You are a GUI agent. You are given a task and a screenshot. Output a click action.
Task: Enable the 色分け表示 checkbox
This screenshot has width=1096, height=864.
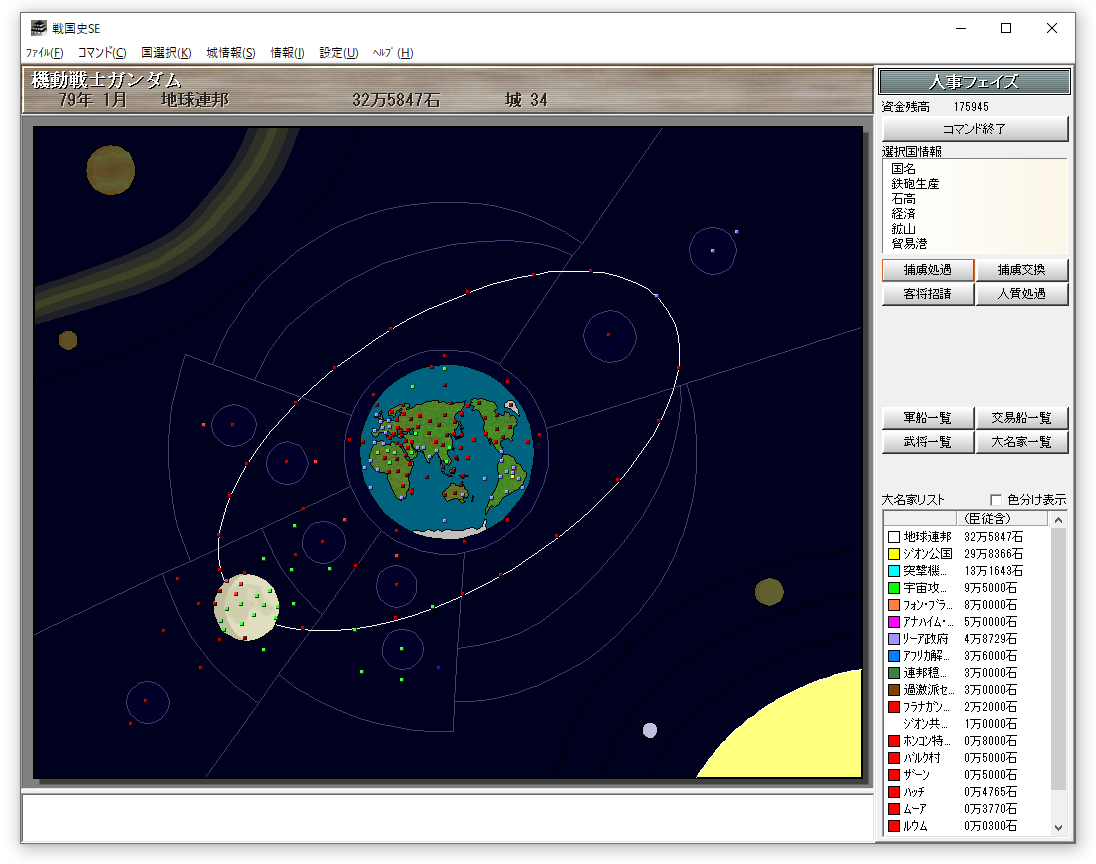pos(996,500)
